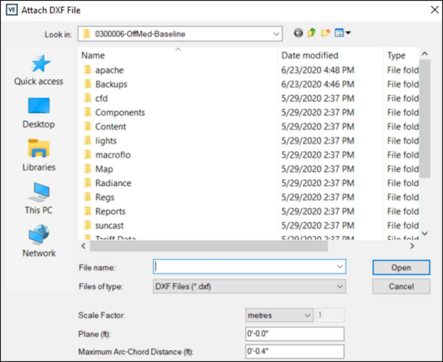
Task: Create a new folder via toolbar icon
Action: (325, 33)
